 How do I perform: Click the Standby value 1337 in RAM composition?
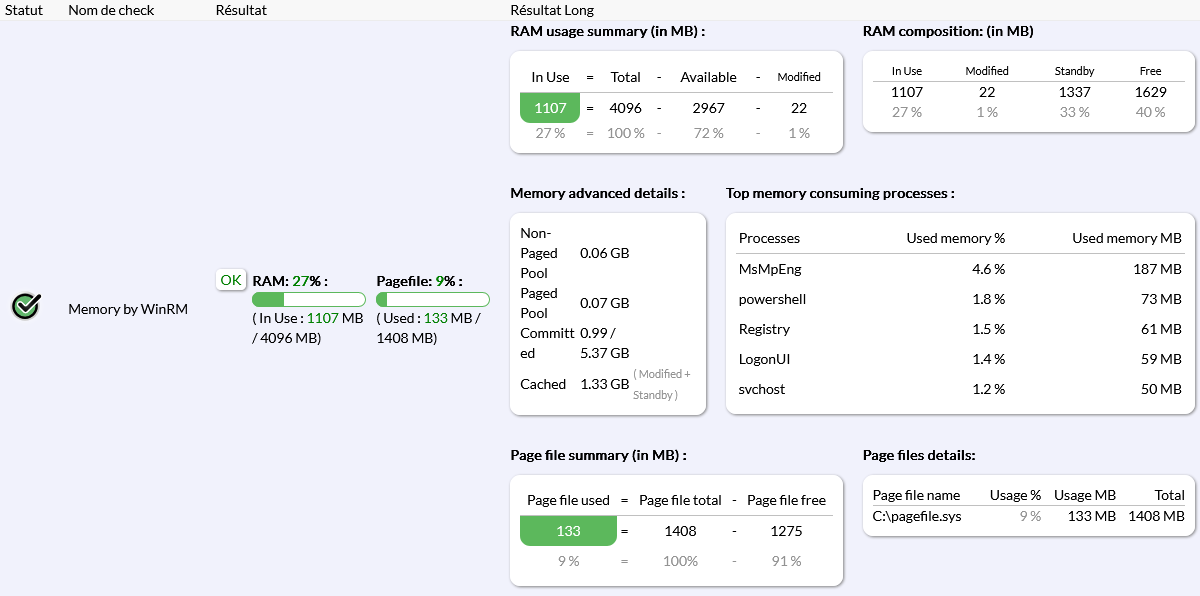[x=1074, y=92]
